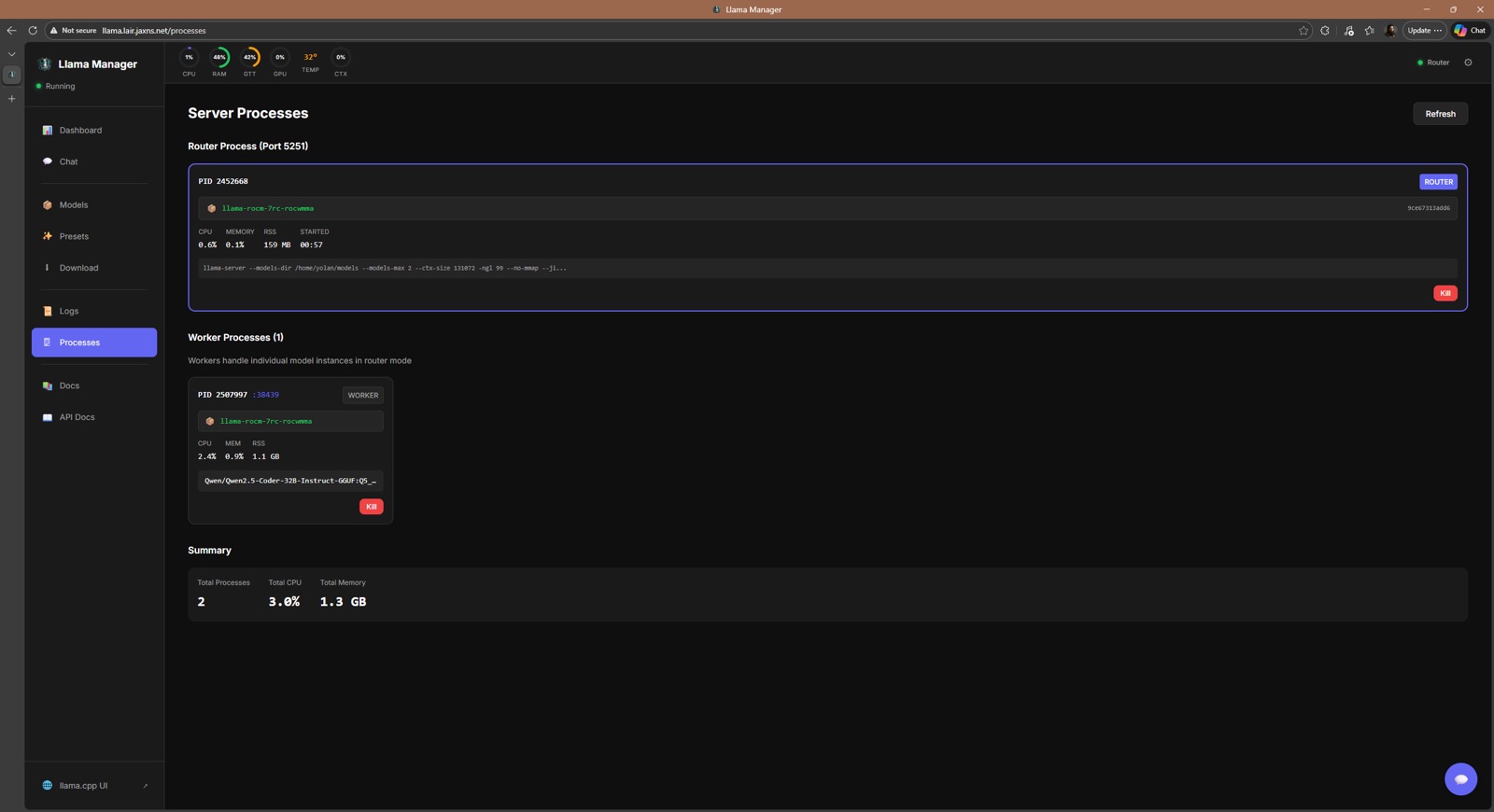Viewport: 1494px width, 812px height.
Task: Click the Models cube icon in sidebar
Action: (x=48, y=204)
